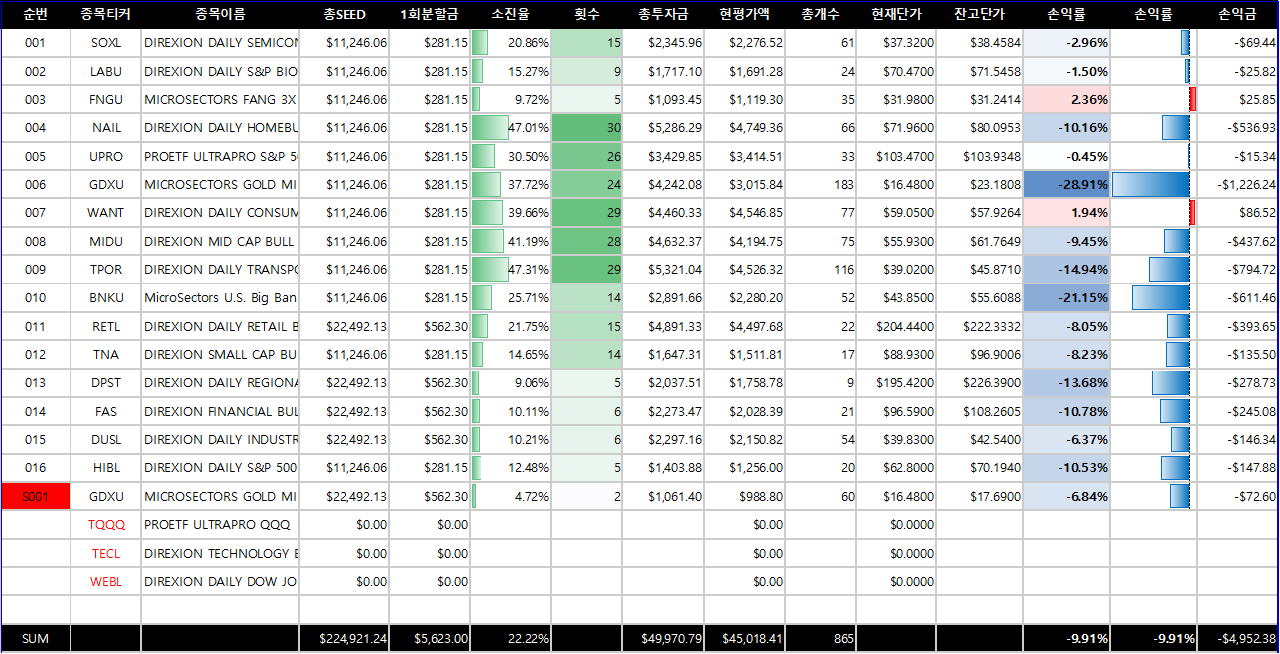Select the $4,891.33 invested cell
The width and height of the screenshot is (1280, 654).
(x=663, y=326)
